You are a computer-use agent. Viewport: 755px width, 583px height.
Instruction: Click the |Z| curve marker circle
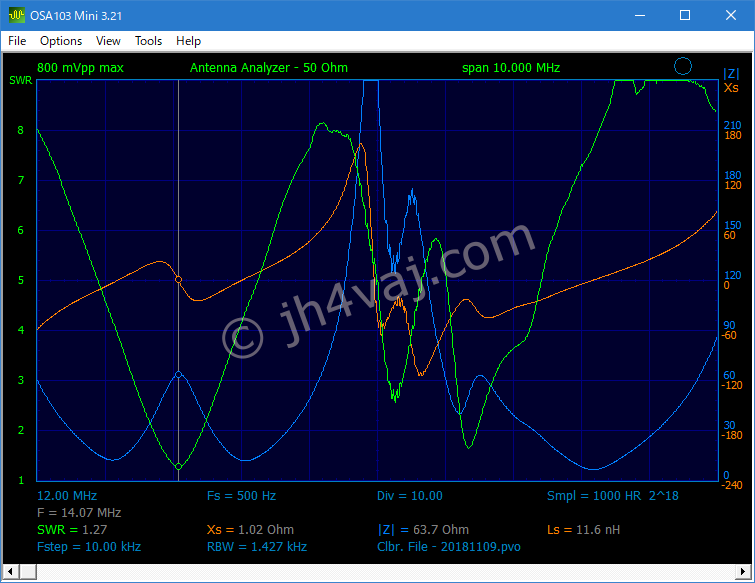click(179, 375)
